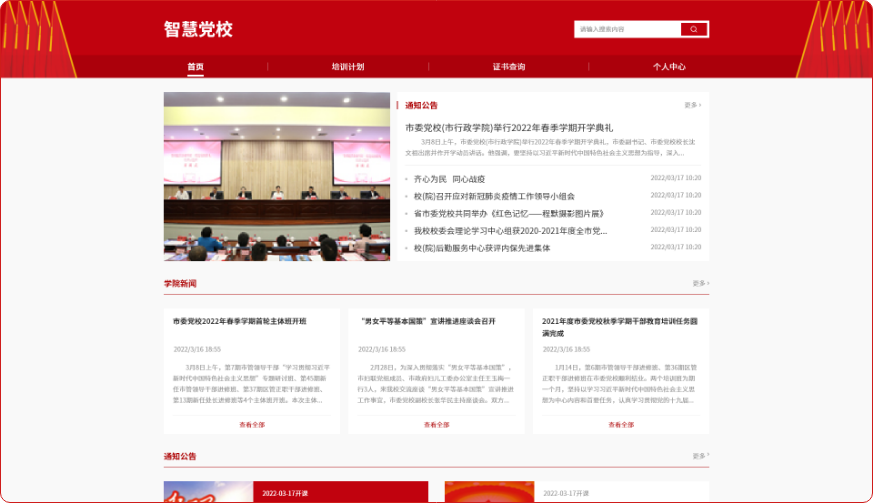Open the 培训计划 navigation tab
873x503 pixels.
(348, 66)
